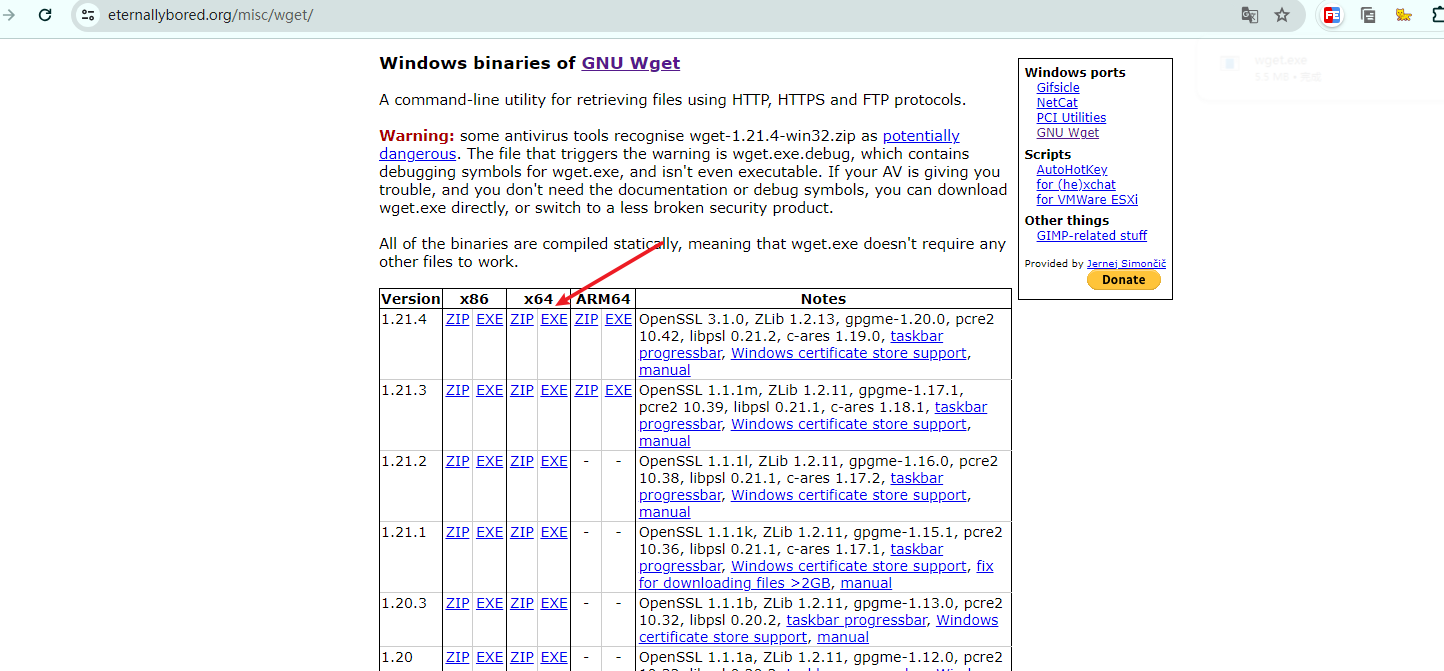This screenshot has width=1444, height=671.
Task: Download 1.21.3 x86 EXE
Action: (x=490, y=390)
